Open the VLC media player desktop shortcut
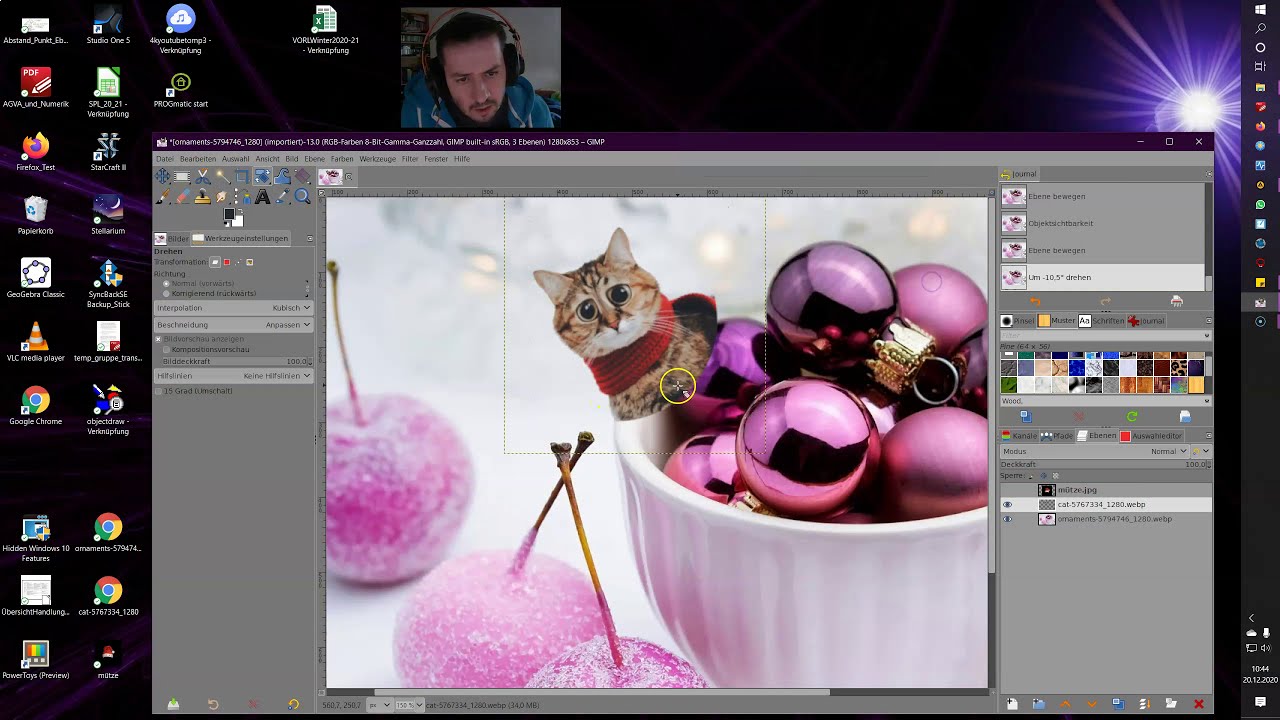 (x=35, y=342)
